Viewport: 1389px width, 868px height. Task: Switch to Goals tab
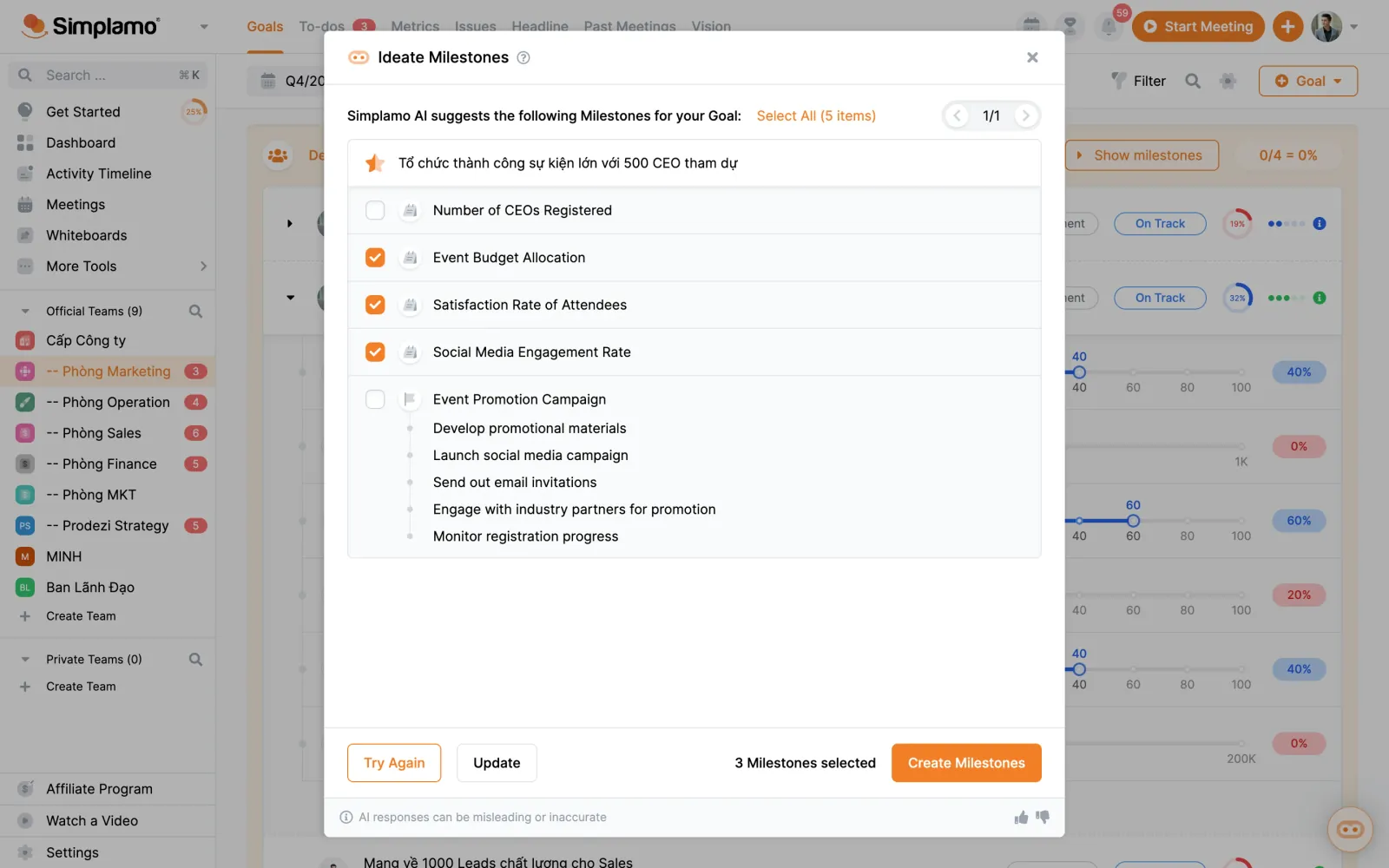pos(265,26)
